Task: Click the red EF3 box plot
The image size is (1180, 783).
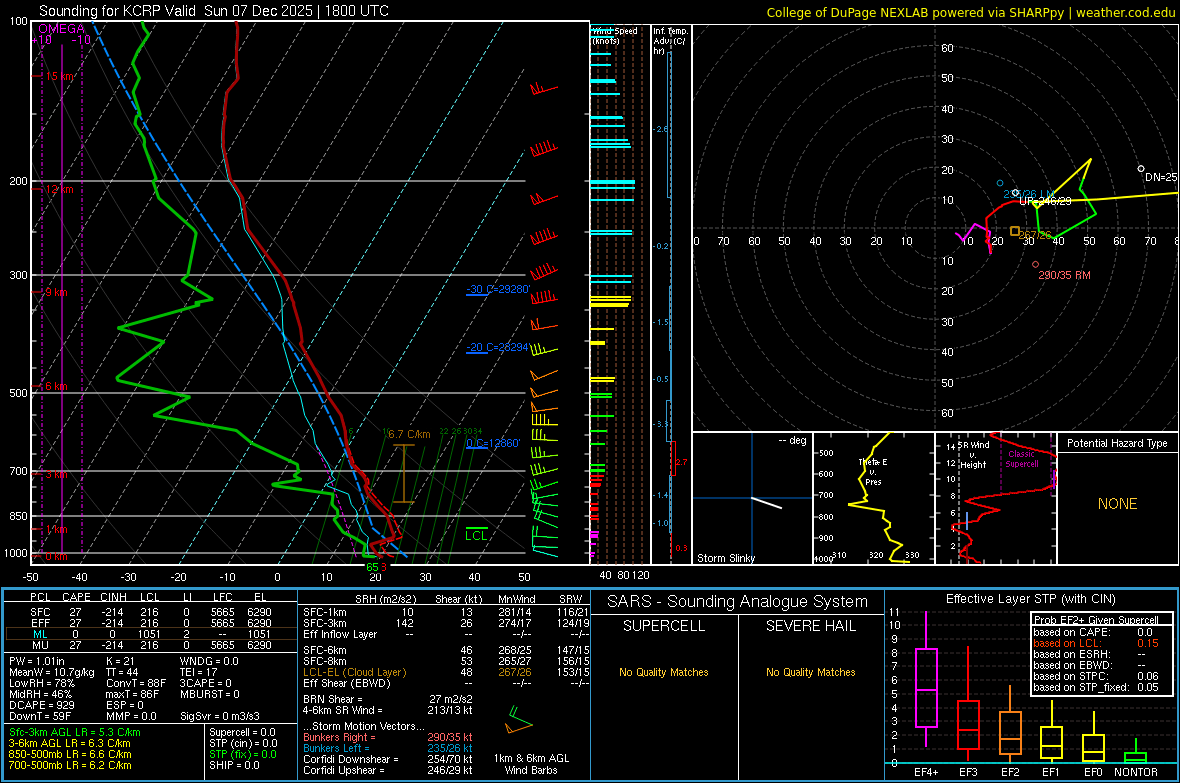Action: tap(968, 704)
